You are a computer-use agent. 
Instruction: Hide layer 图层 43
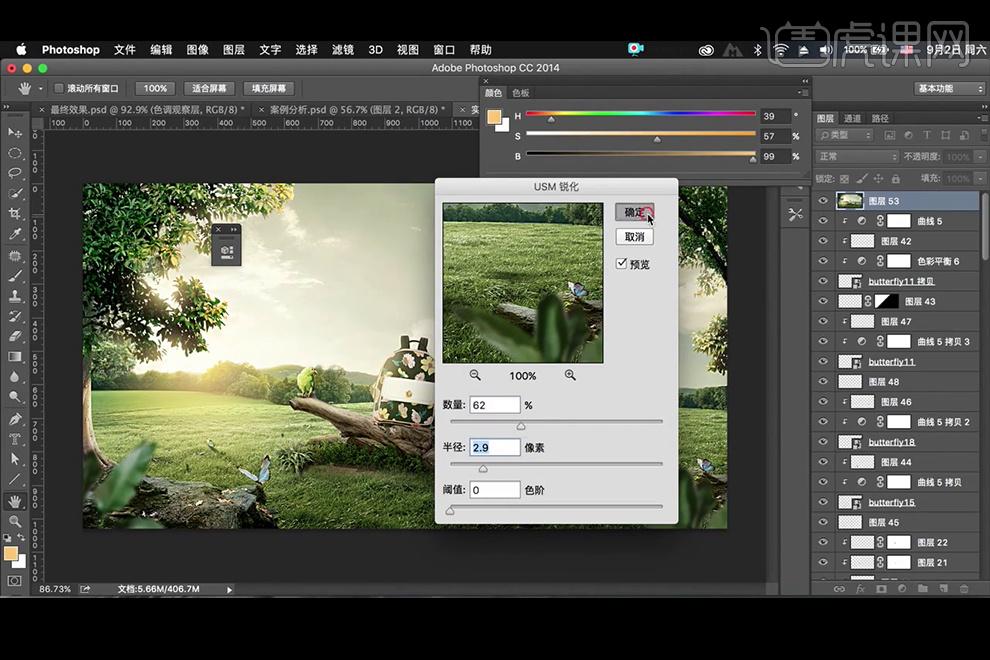[x=823, y=301]
